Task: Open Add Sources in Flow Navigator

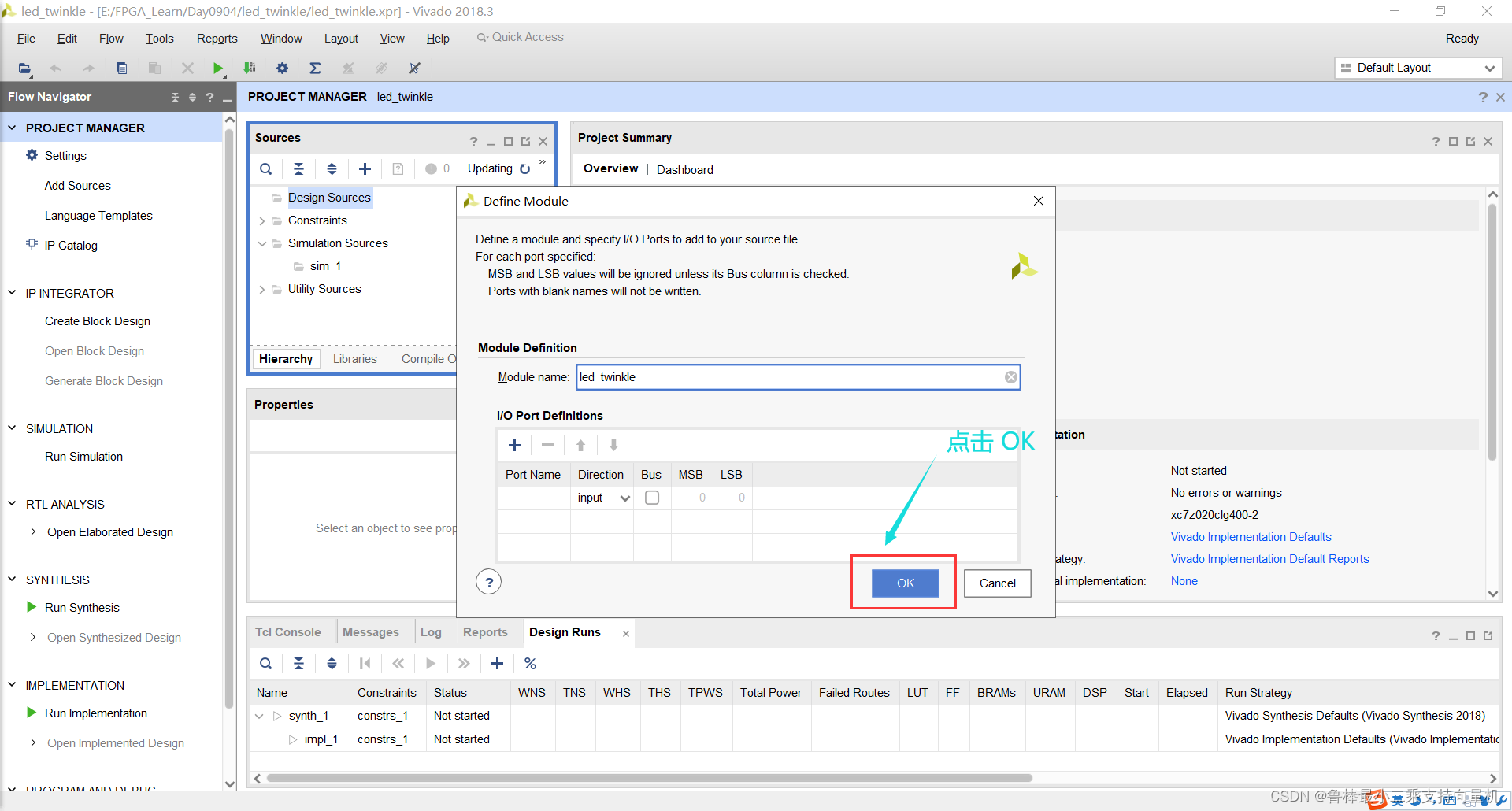Action: [77, 186]
